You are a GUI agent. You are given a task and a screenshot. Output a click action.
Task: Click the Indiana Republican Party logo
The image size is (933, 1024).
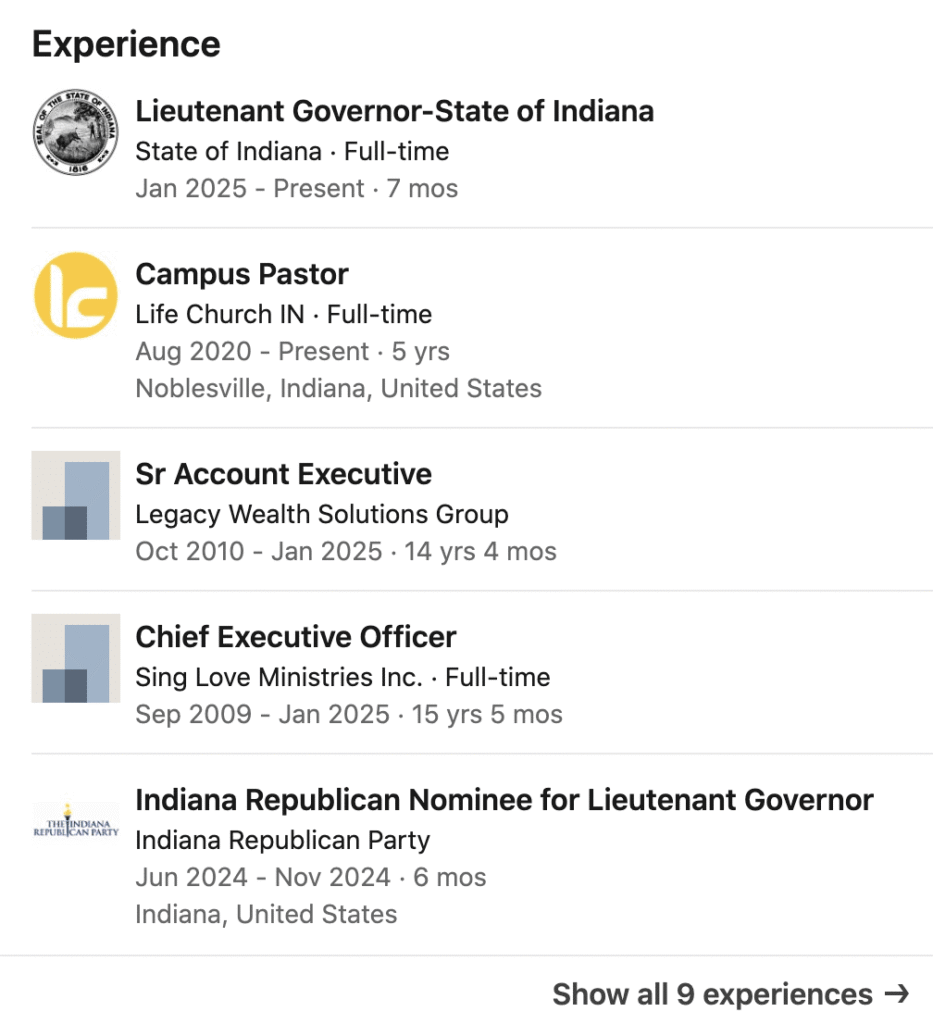[x=76, y=821]
